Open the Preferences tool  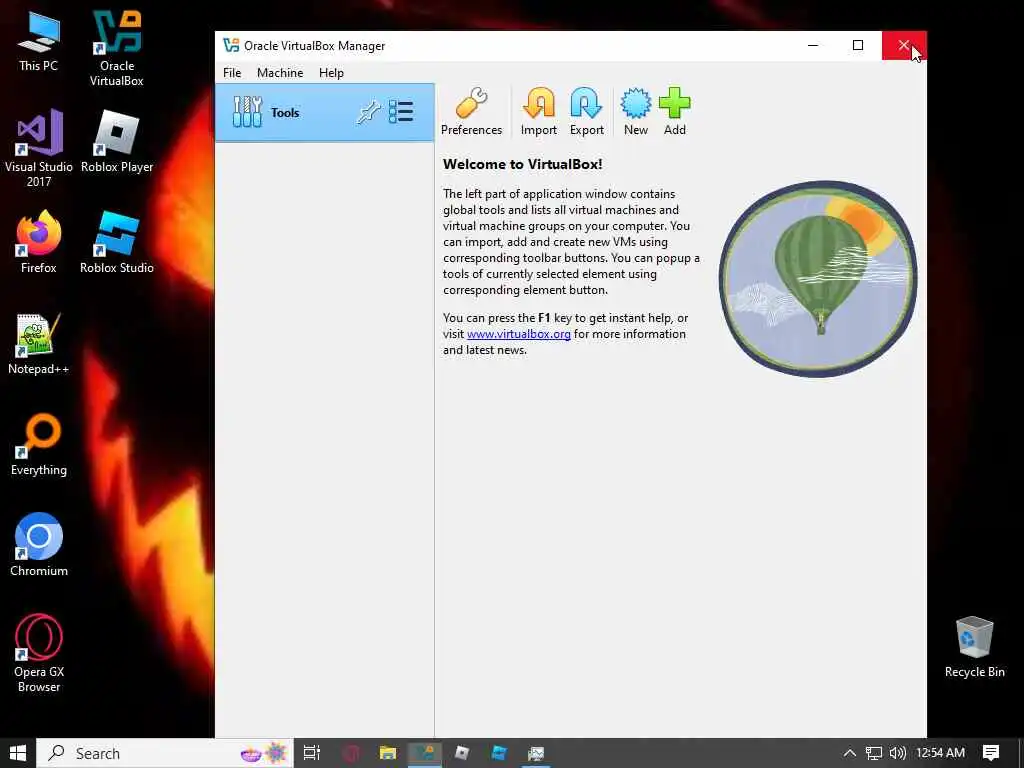(471, 112)
